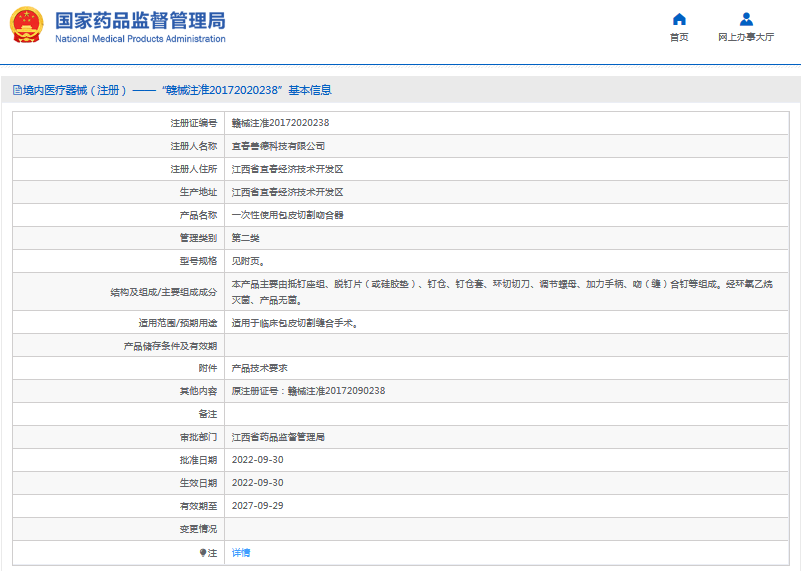Click the 见附页。 value
This screenshot has width=801, height=571.
click(x=248, y=261)
